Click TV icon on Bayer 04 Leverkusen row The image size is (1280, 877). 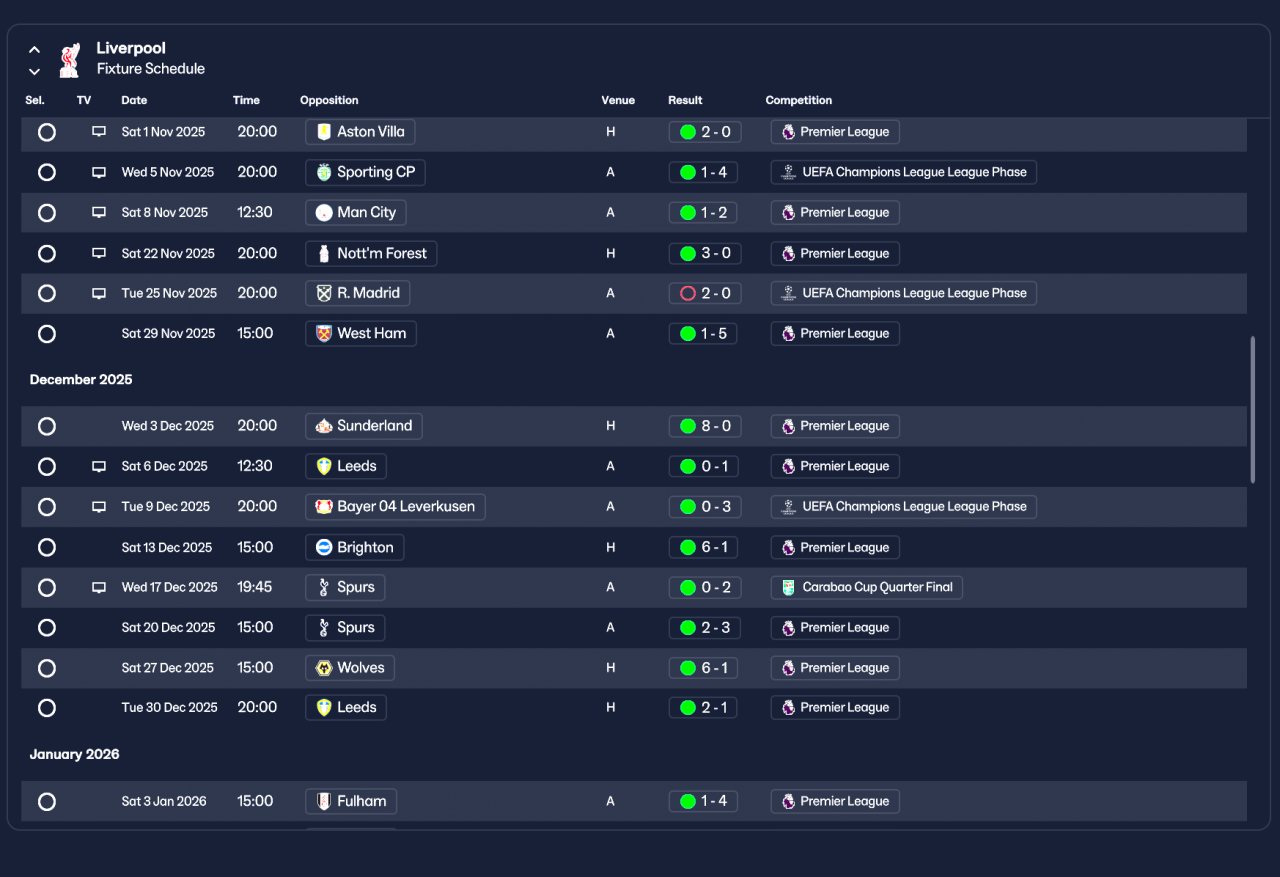99,507
